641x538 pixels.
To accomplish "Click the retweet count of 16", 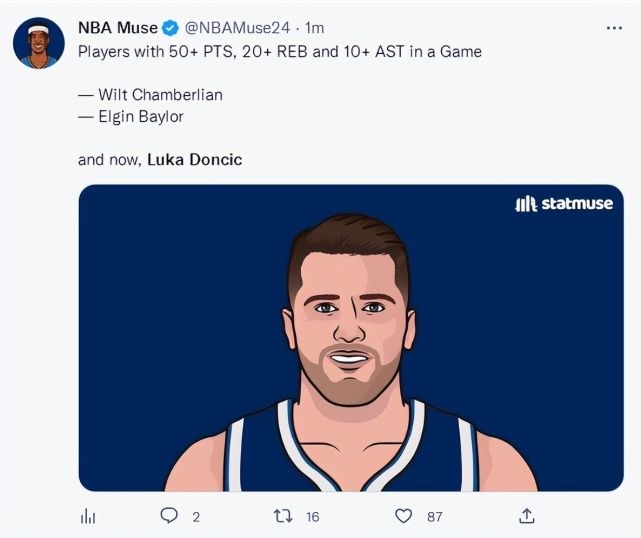I will click(x=313, y=516).
